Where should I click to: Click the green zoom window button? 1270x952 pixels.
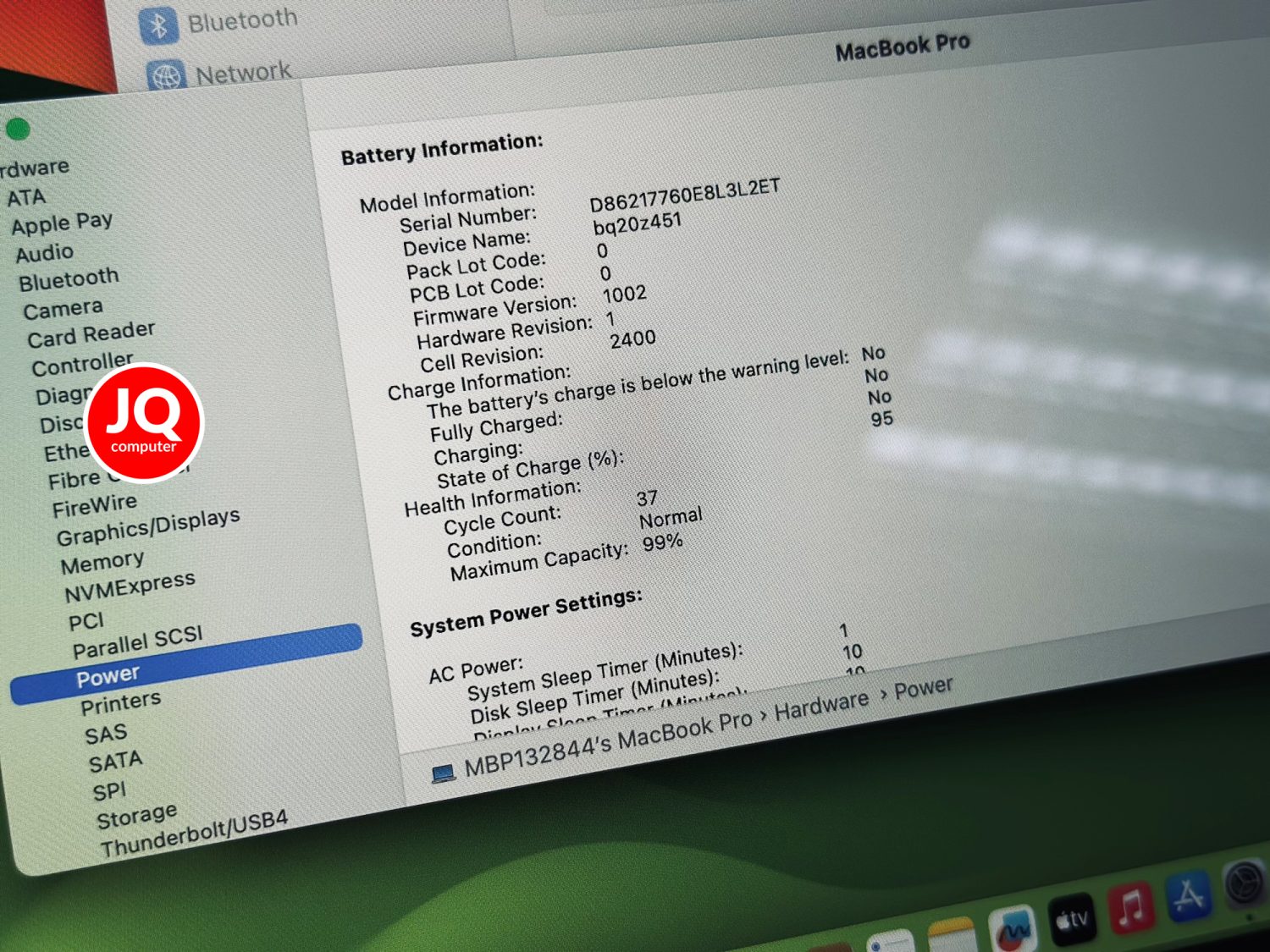click(18, 129)
